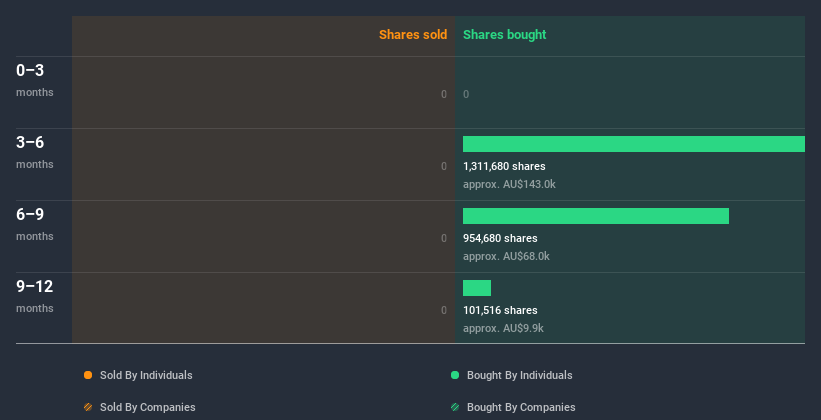This screenshot has height=420, width=821.
Task: Click the striped Sold By Companies icon
Action: (88, 407)
